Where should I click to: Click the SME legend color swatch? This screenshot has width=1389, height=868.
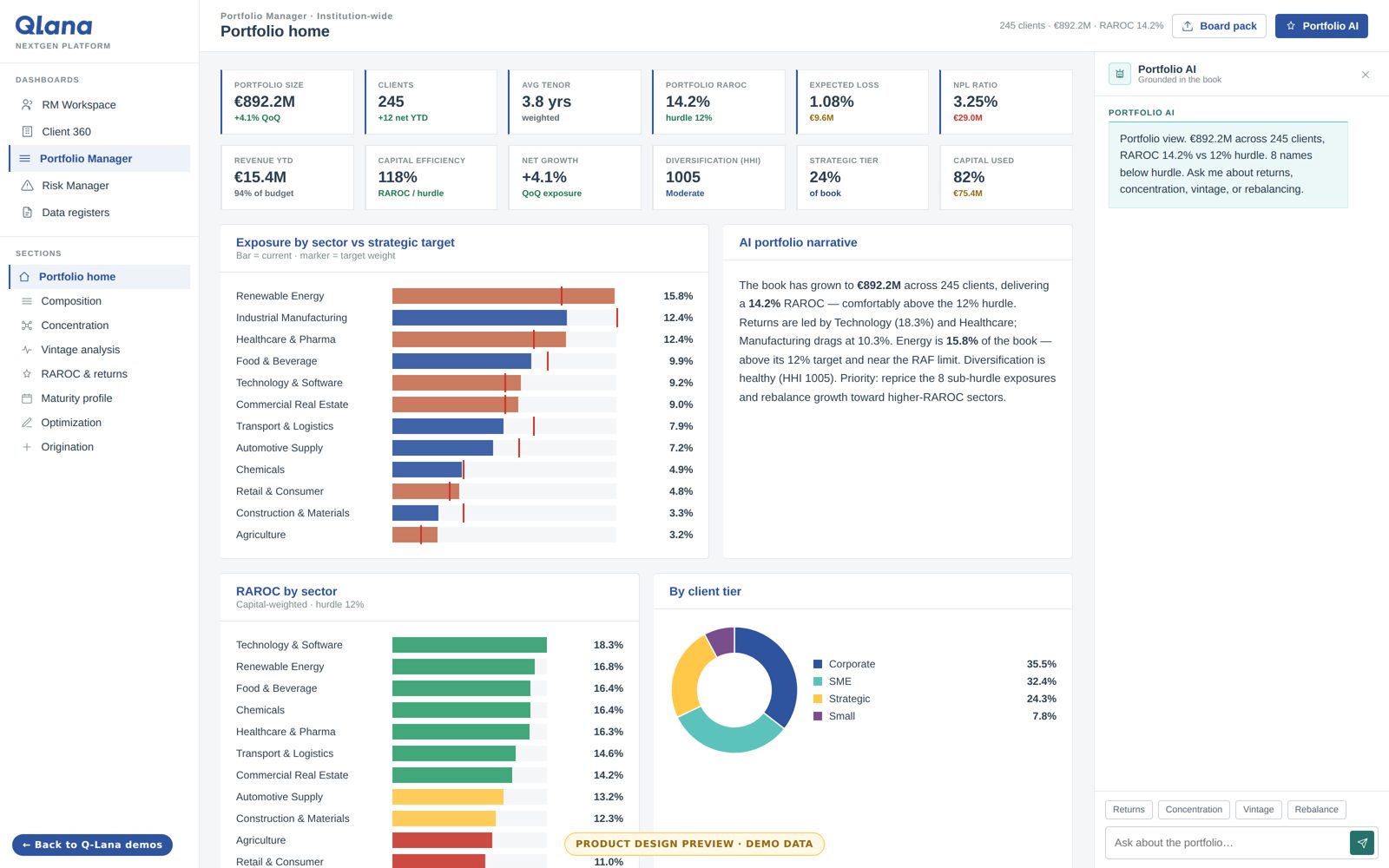click(x=818, y=681)
